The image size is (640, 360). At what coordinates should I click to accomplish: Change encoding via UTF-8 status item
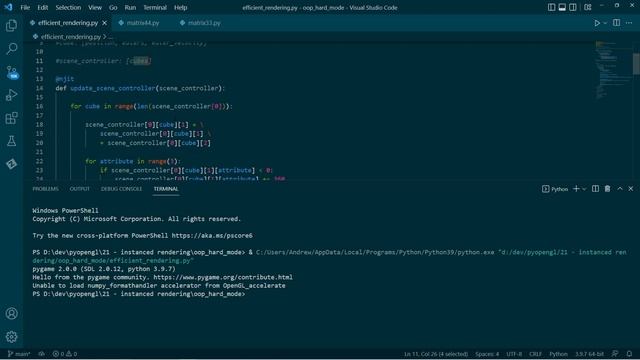pos(514,354)
